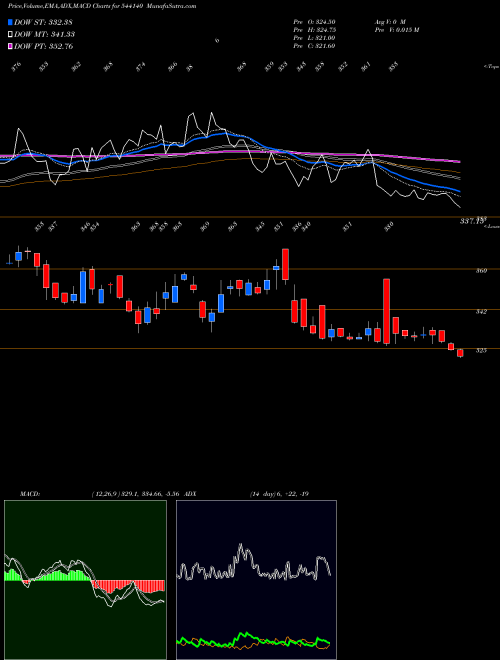Screen dimensions: 500x660
Task: Click the Pre H: 324.75 value
Action: point(314,30)
